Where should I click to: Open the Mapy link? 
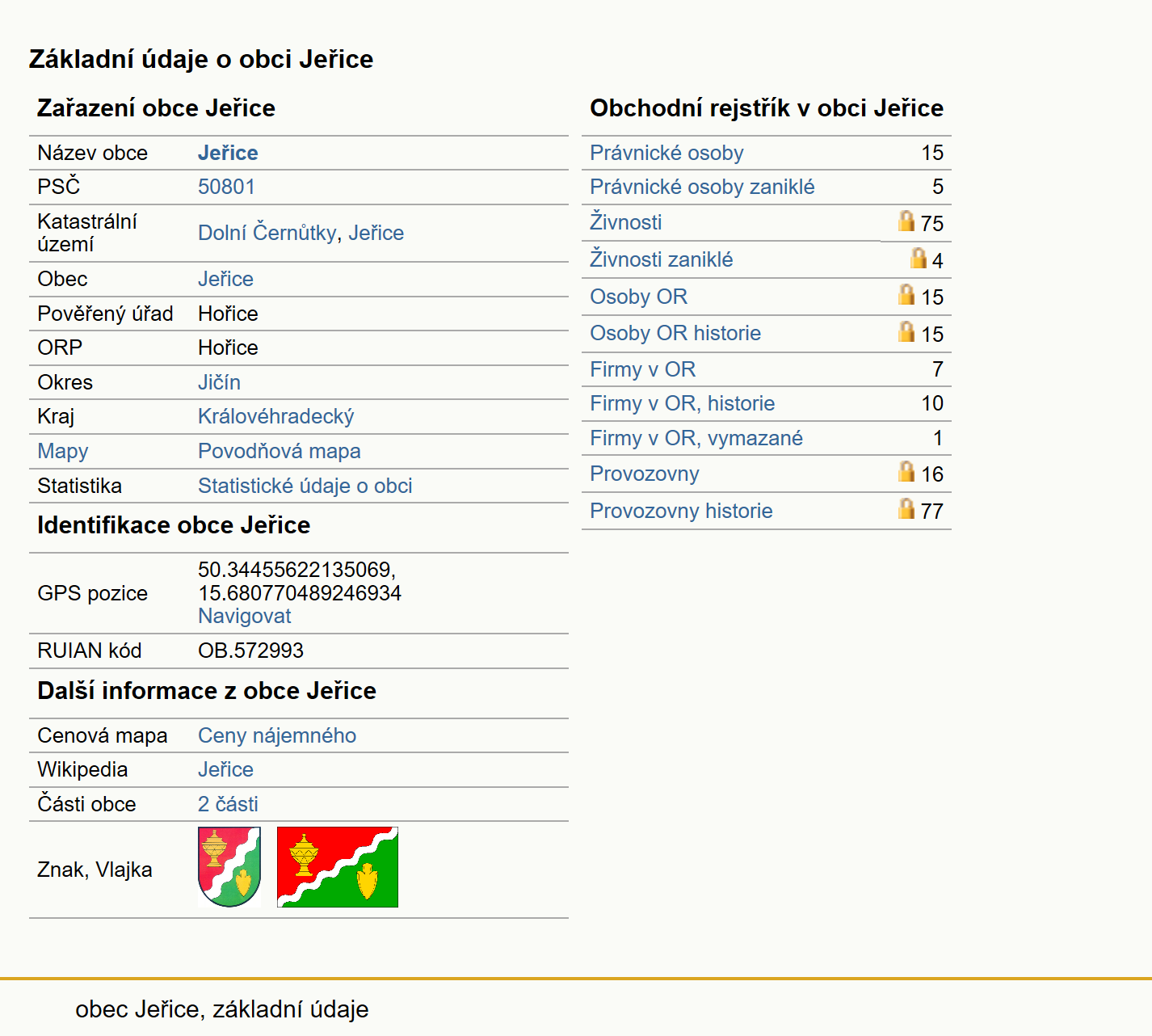tap(63, 451)
